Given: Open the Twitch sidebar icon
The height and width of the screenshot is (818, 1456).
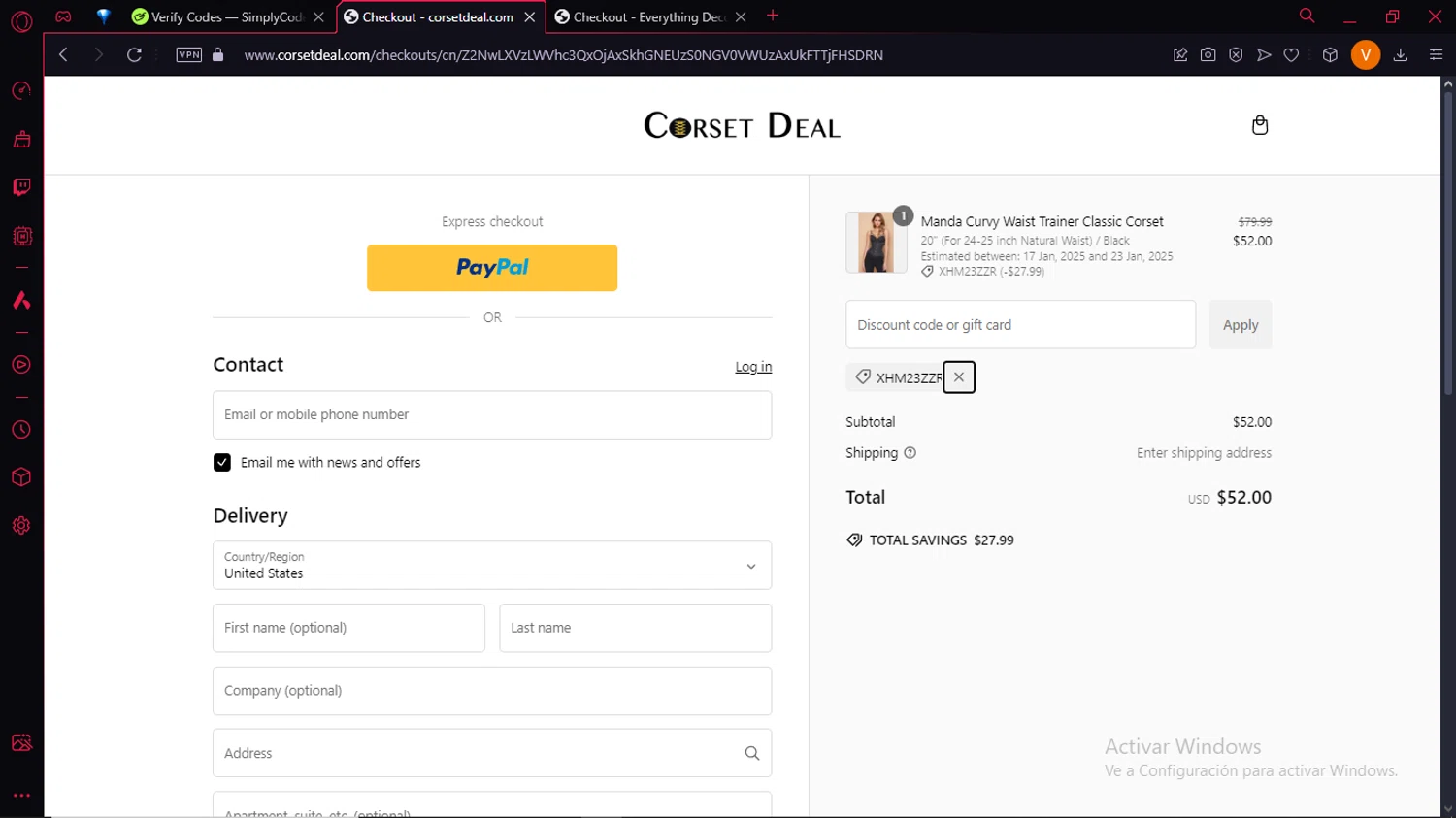Looking at the screenshot, I should [x=21, y=187].
